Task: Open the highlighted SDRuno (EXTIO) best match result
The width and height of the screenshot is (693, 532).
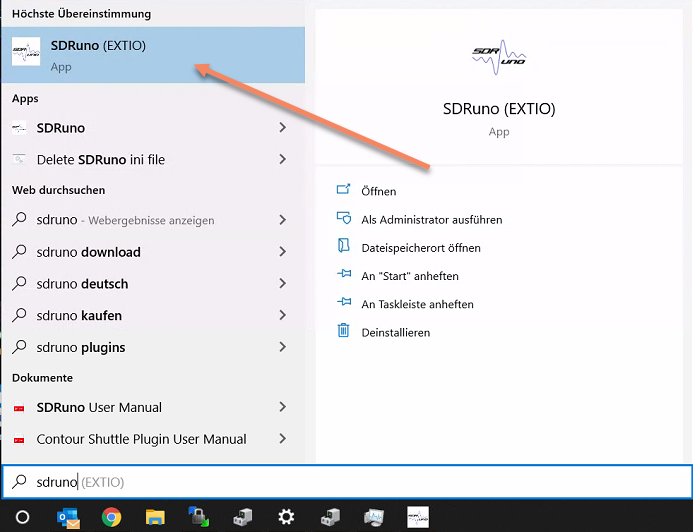Action: click(x=153, y=55)
